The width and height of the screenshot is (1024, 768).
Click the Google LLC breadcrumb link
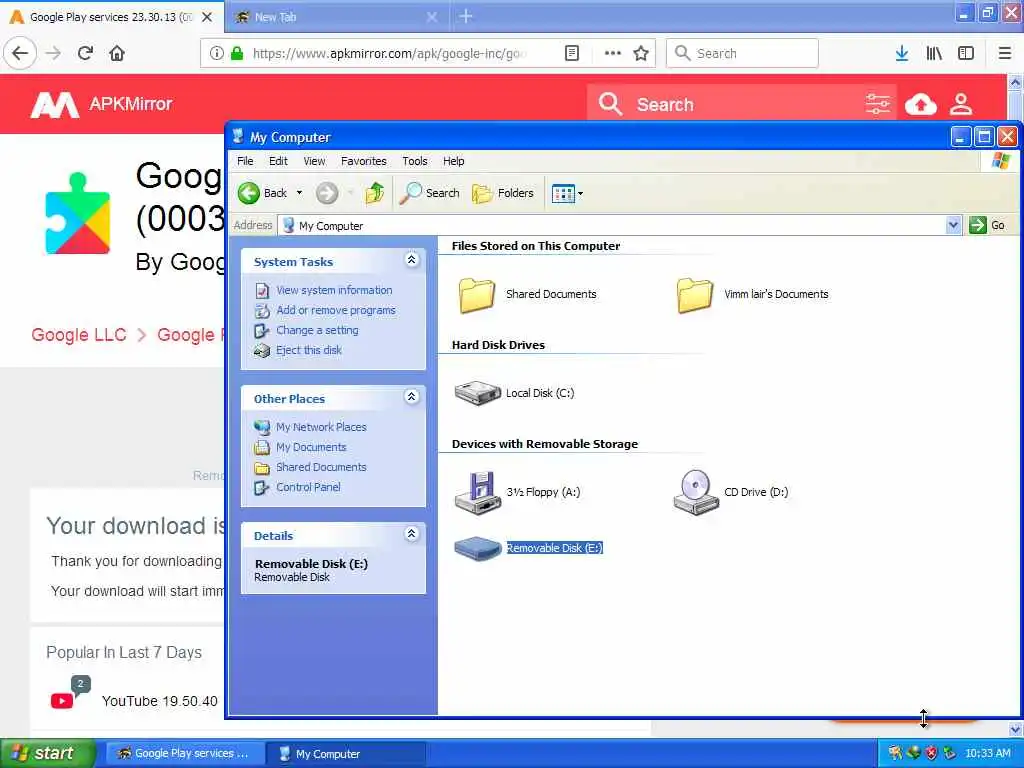78,335
